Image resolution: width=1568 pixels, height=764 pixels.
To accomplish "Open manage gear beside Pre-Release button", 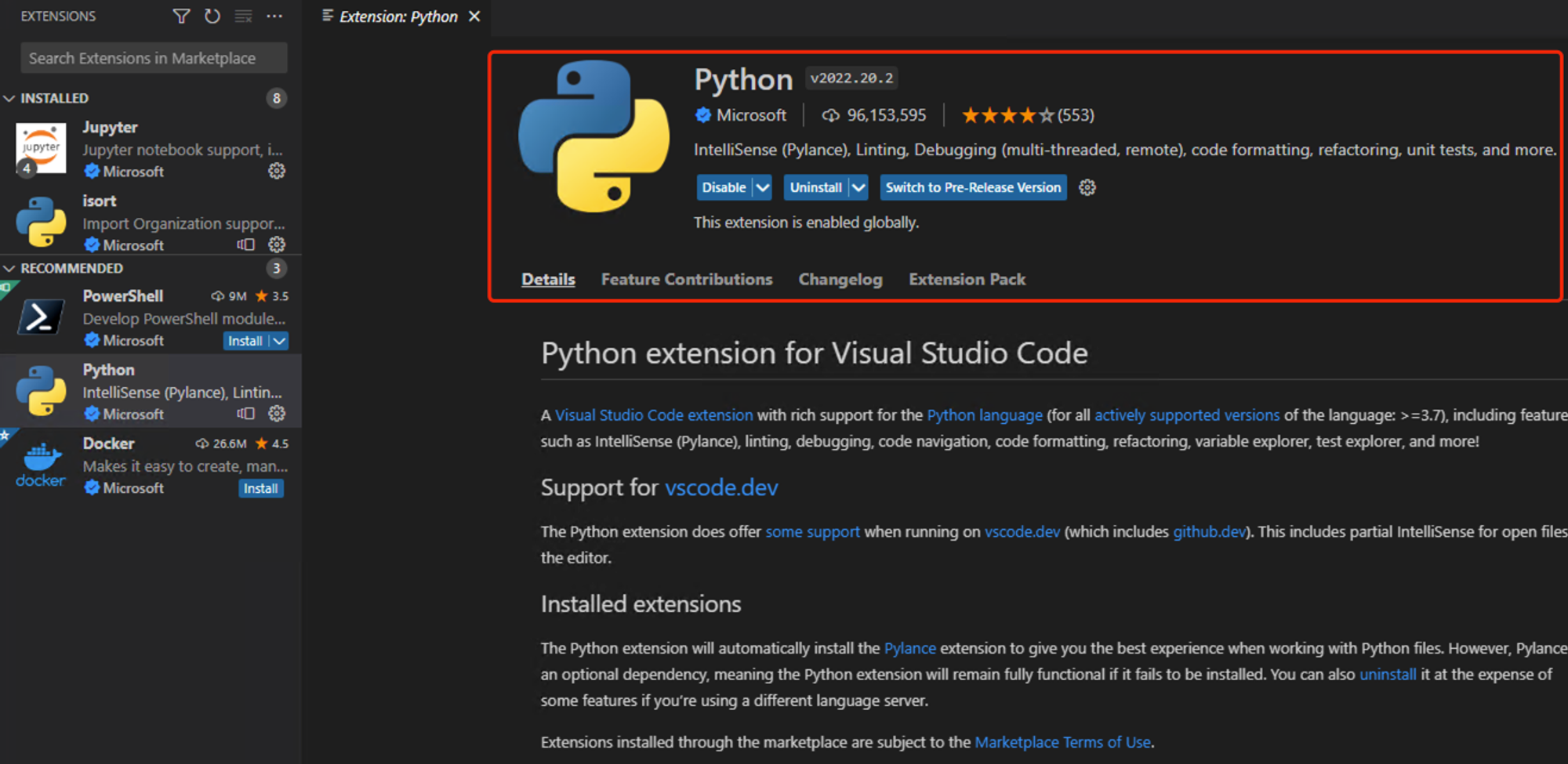I will 1087,187.
